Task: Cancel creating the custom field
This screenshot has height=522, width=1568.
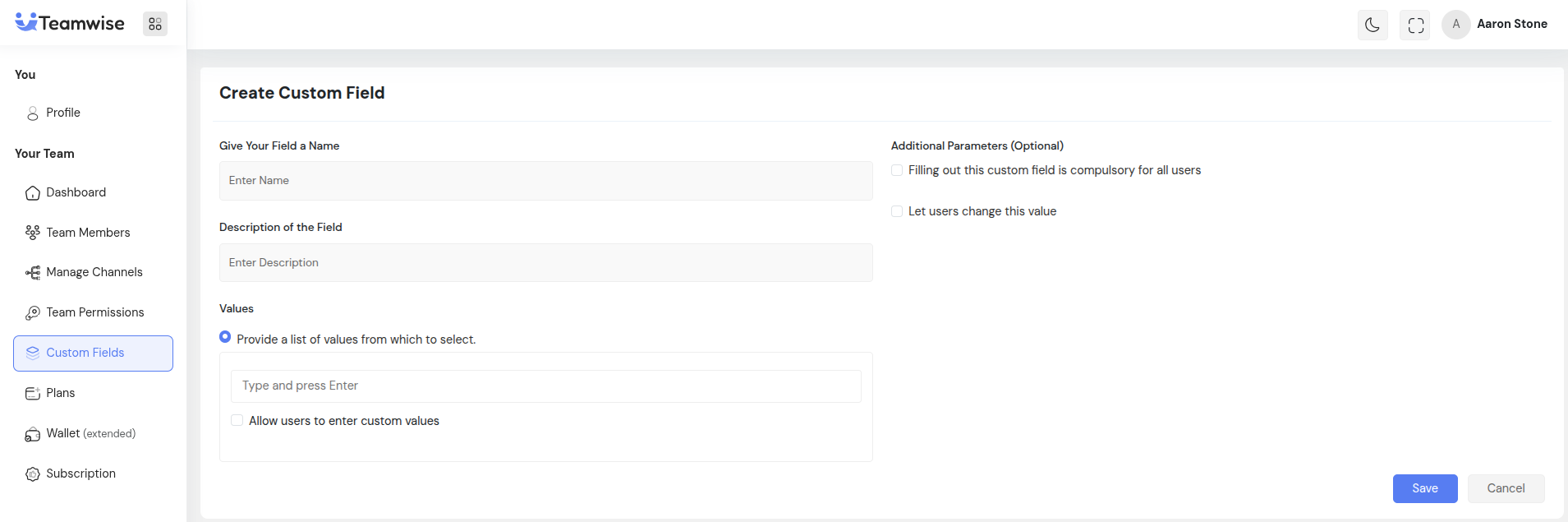Action: click(x=1505, y=488)
